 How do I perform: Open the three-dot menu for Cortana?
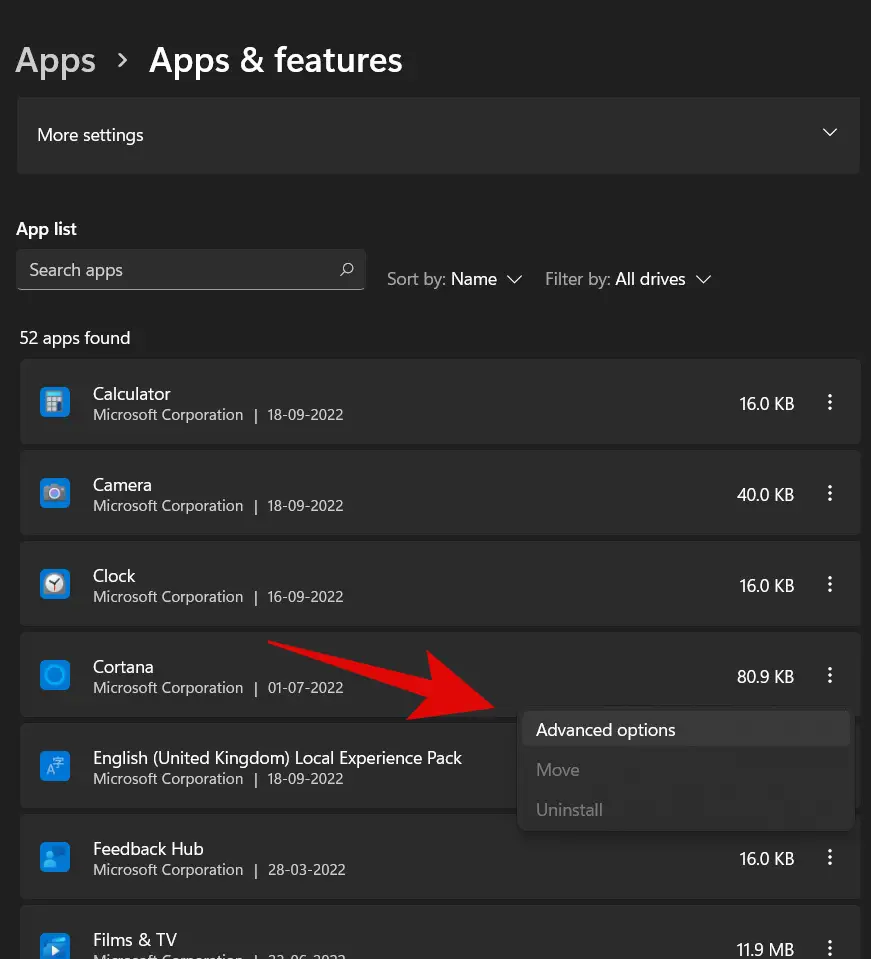830,675
